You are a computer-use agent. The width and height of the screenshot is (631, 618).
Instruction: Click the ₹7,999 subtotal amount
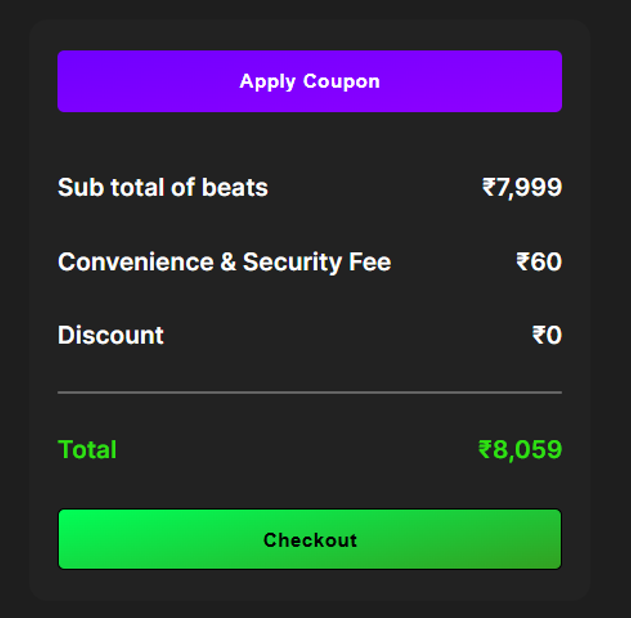click(522, 188)
